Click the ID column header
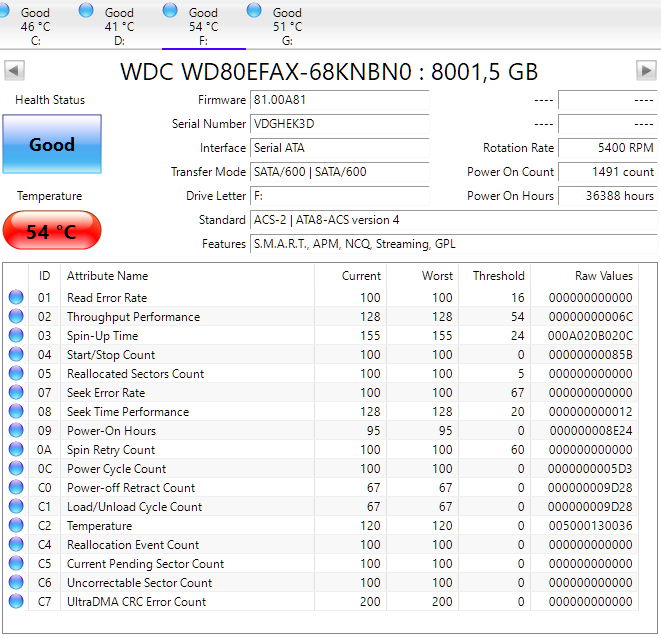Image resolution: width=661 pixels, height=639 pixels. [44, 276]
